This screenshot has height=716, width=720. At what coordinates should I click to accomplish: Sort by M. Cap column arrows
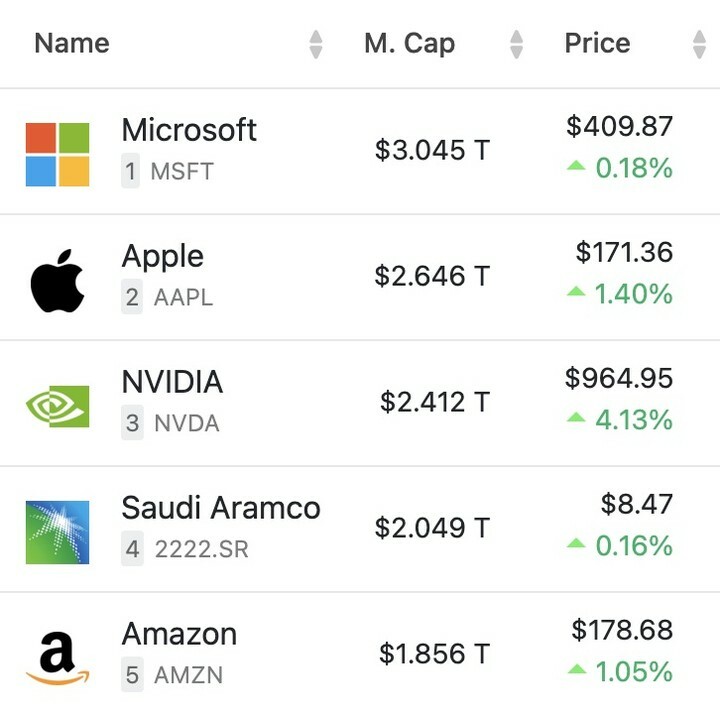[516, 44]
